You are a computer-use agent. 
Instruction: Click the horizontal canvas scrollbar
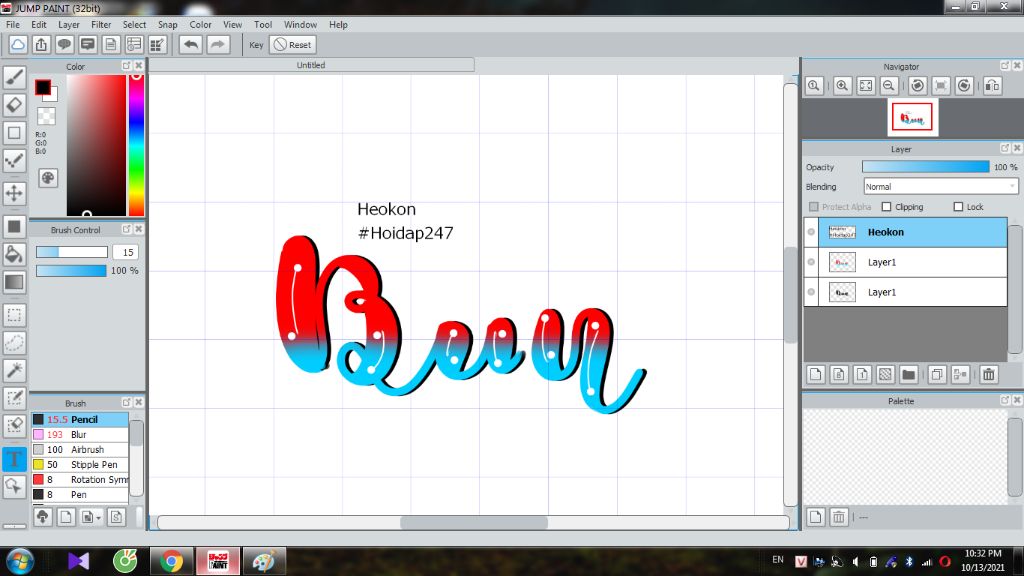click(x=473, y=522)
